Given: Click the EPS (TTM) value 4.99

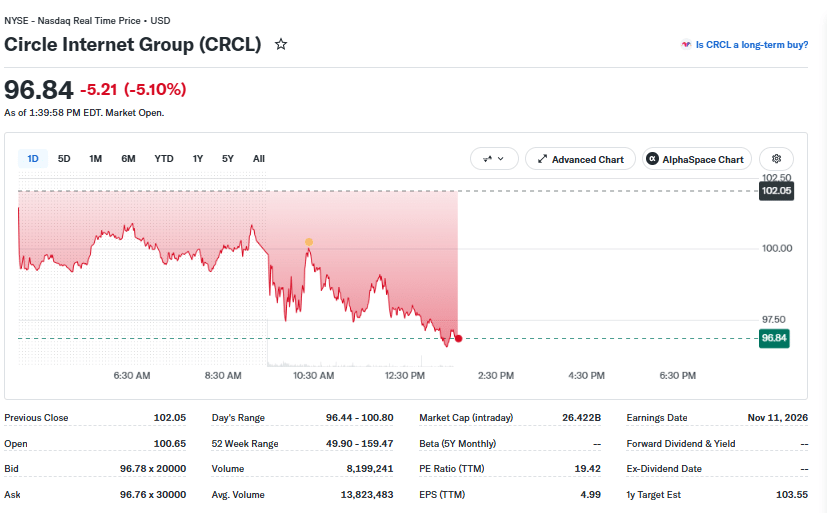Looking at the screenshot, I should [591, 495].
